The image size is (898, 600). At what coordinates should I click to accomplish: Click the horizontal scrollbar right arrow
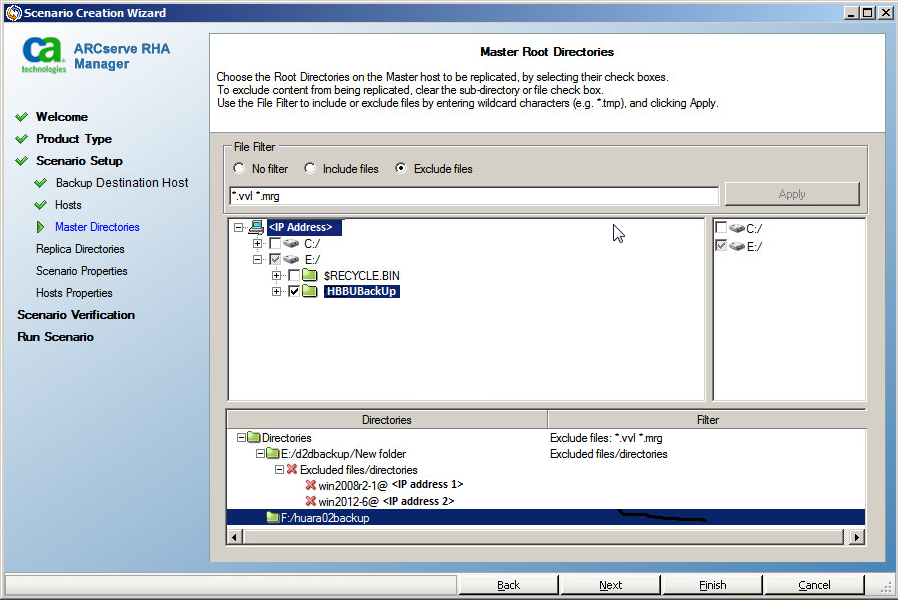tap(857, 537)
